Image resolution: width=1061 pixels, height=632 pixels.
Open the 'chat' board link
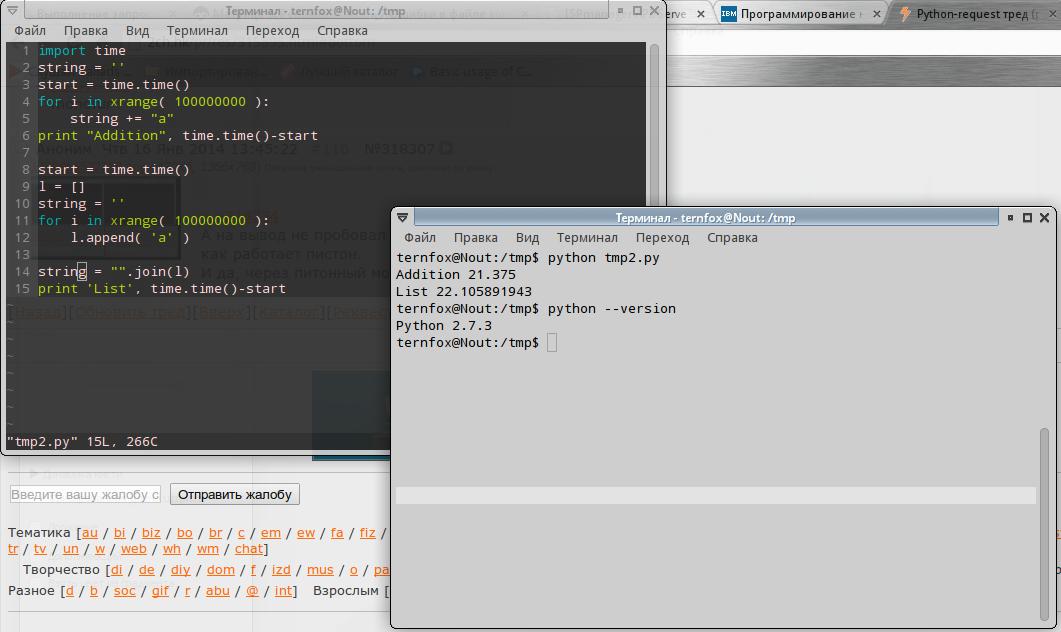click(248, 549)
